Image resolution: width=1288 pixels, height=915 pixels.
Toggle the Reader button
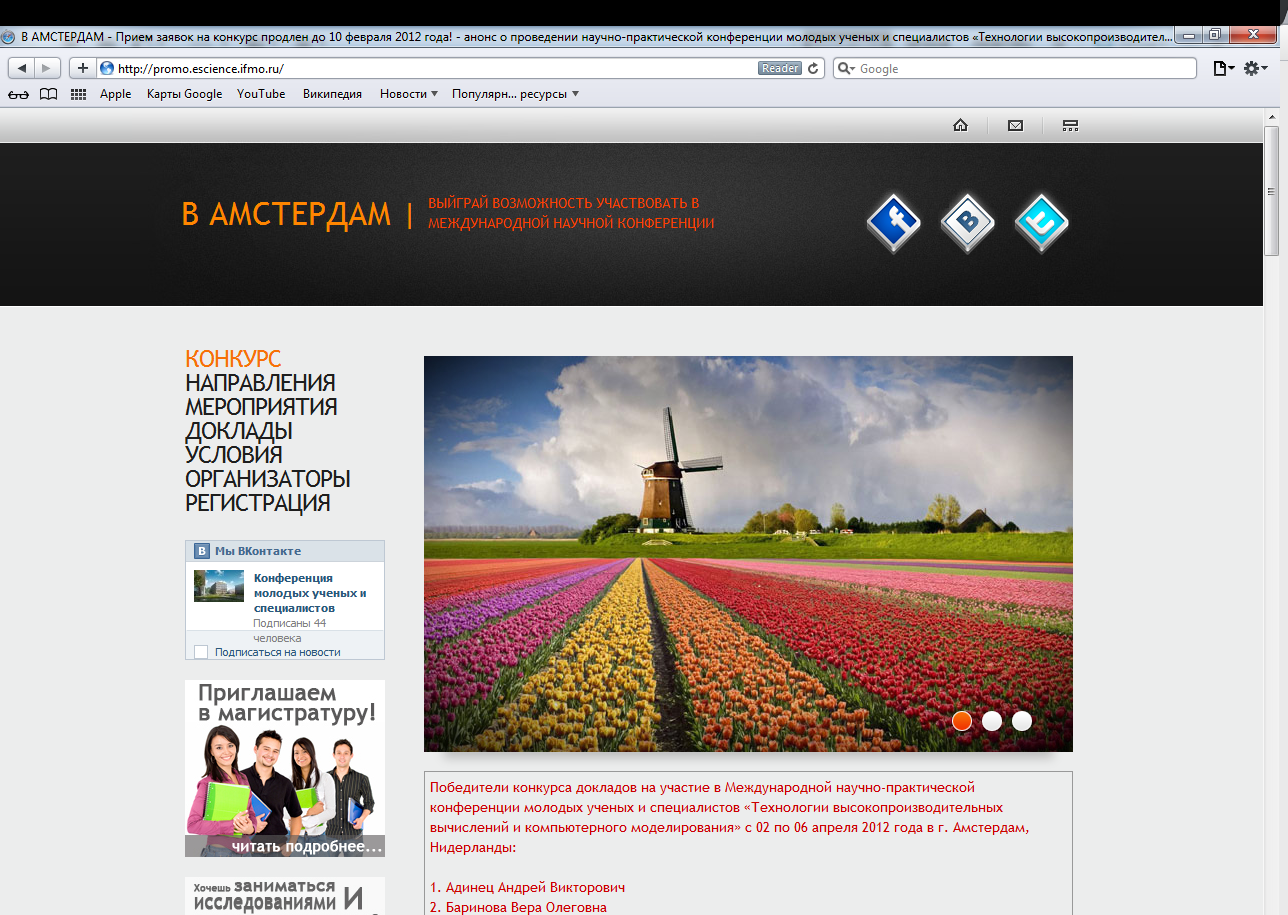[780, 68]
